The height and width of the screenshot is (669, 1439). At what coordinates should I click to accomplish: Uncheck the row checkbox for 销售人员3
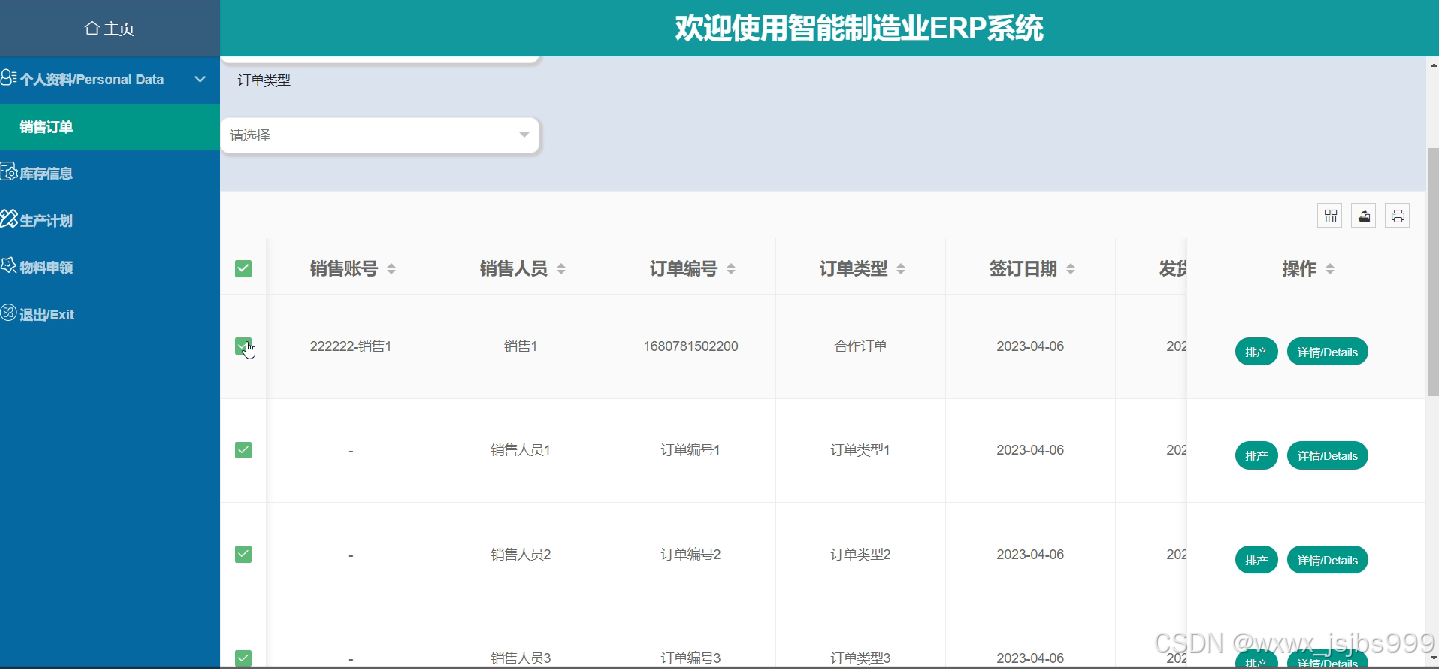pos(243,658)
